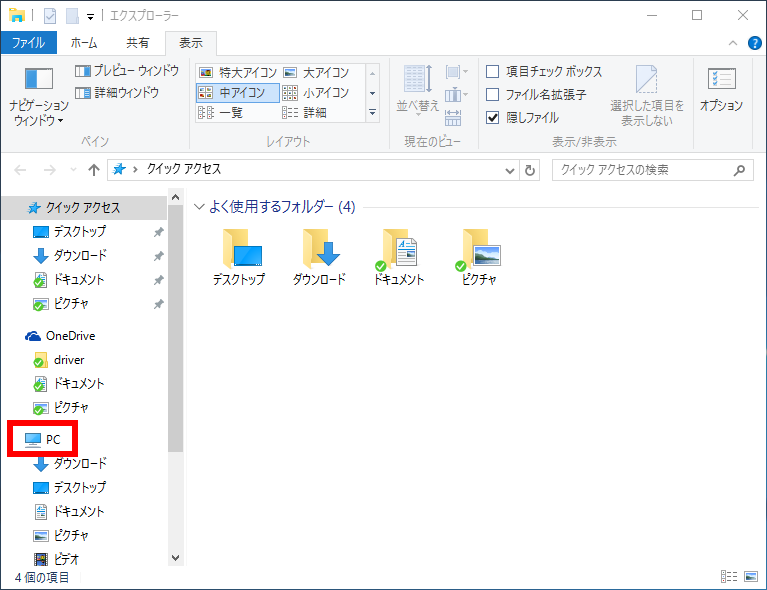Expand layout gallery more button
Viewport: 767px width, 590px height.
click(x=372, y=113)
